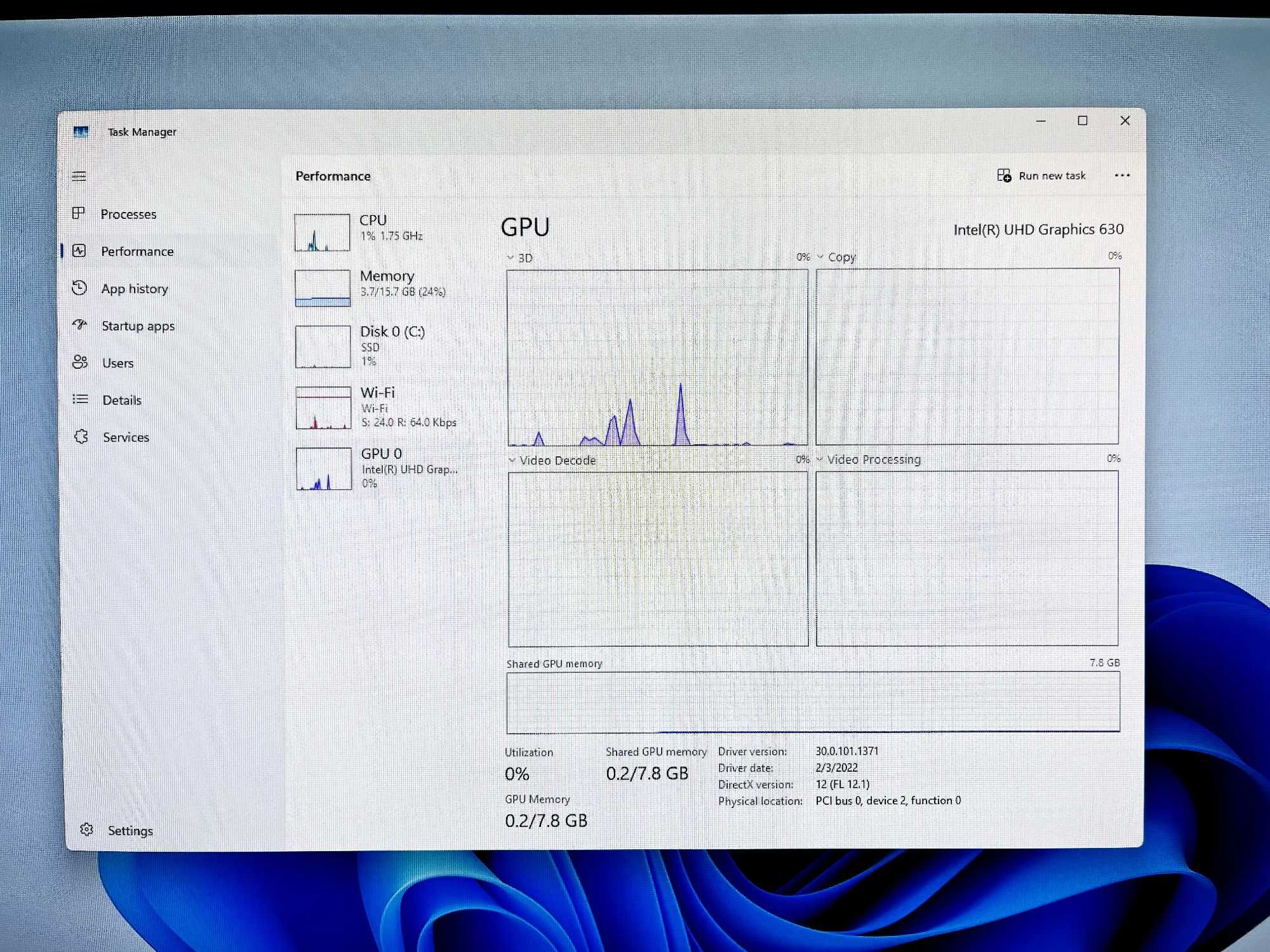The image size is (1270, 952).
Task: Click the DirectX version '12 (FL 12.1)'
Action: point(843,784)
